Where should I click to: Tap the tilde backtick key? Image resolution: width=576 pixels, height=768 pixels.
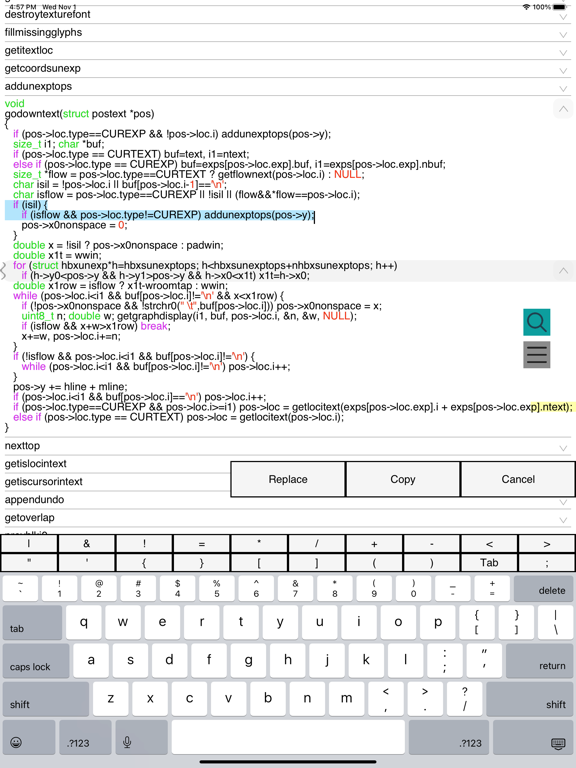(20, 588)
